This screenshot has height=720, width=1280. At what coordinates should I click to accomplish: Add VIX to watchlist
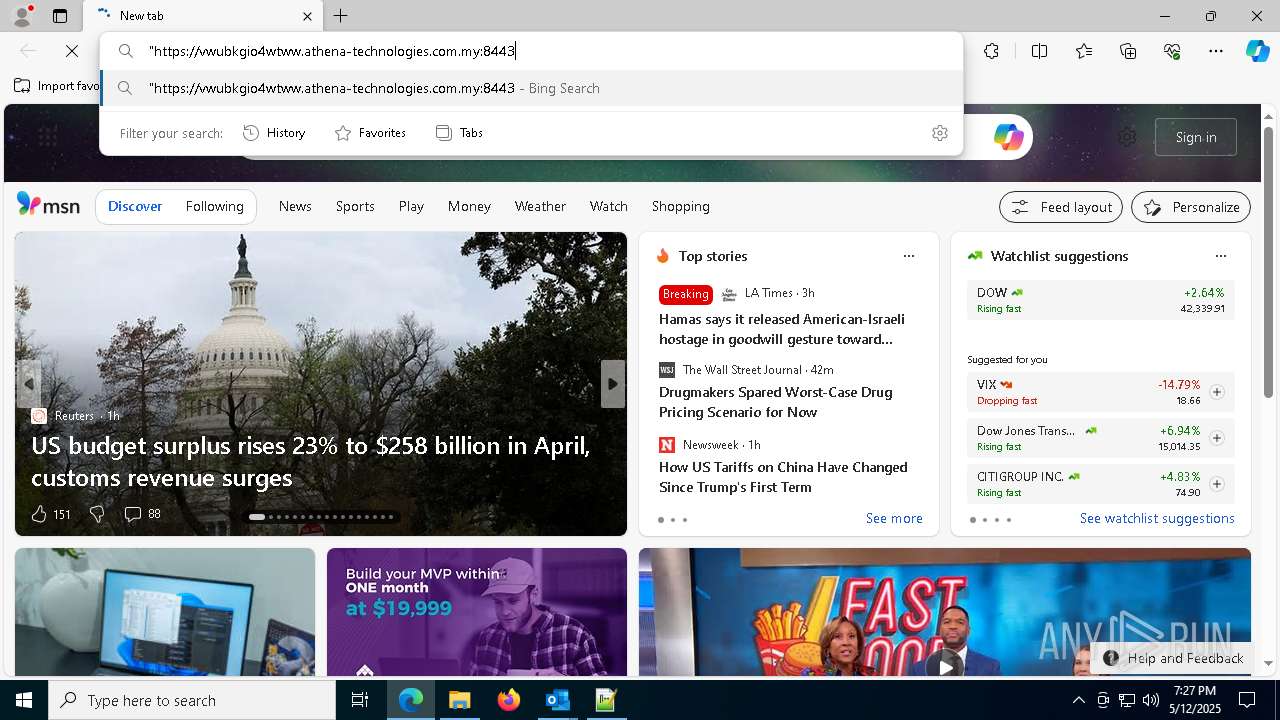pyautogui.click(x=1217, y=392)
